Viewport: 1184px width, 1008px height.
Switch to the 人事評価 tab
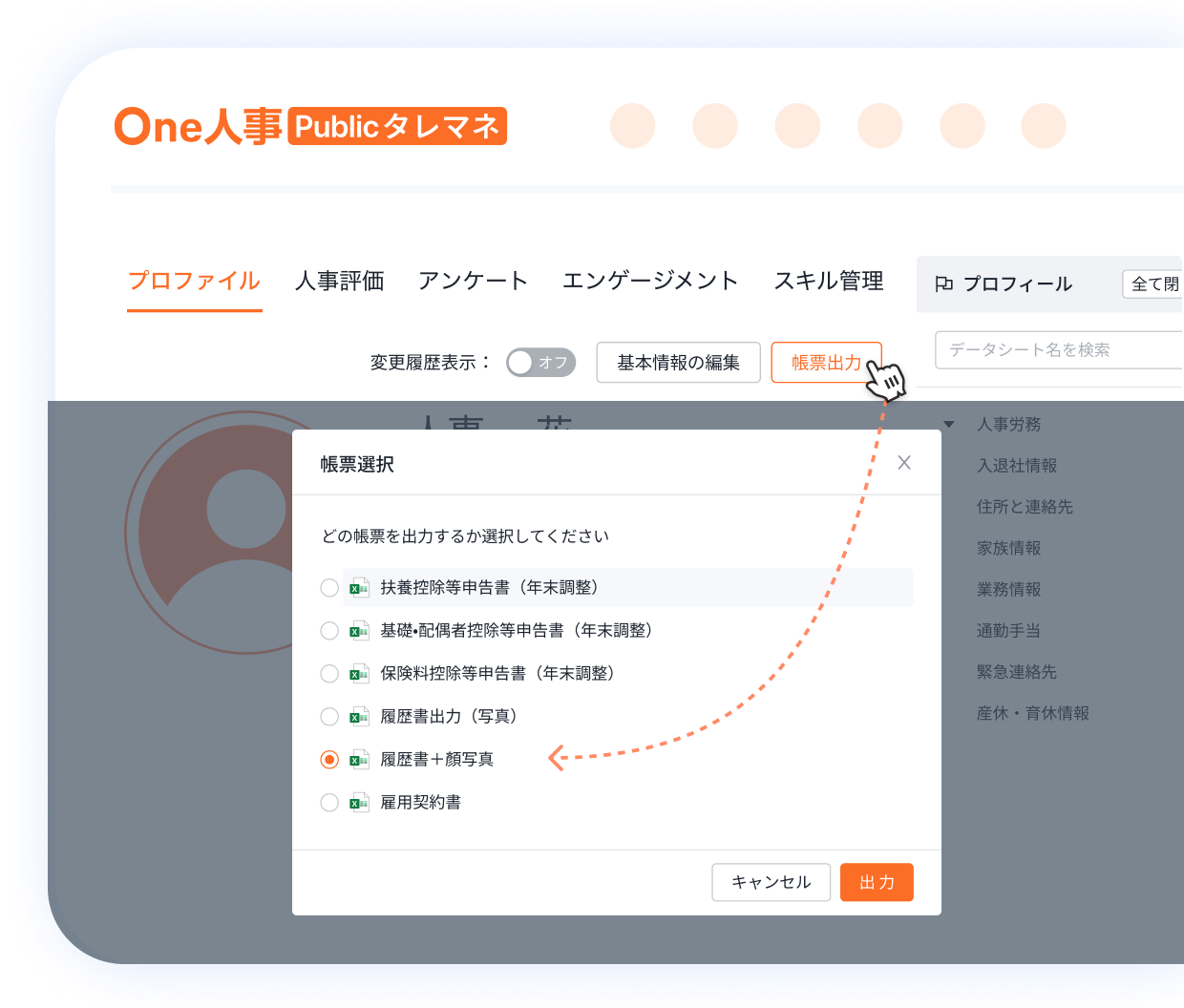pyautogui.click(x=340, y=281)
